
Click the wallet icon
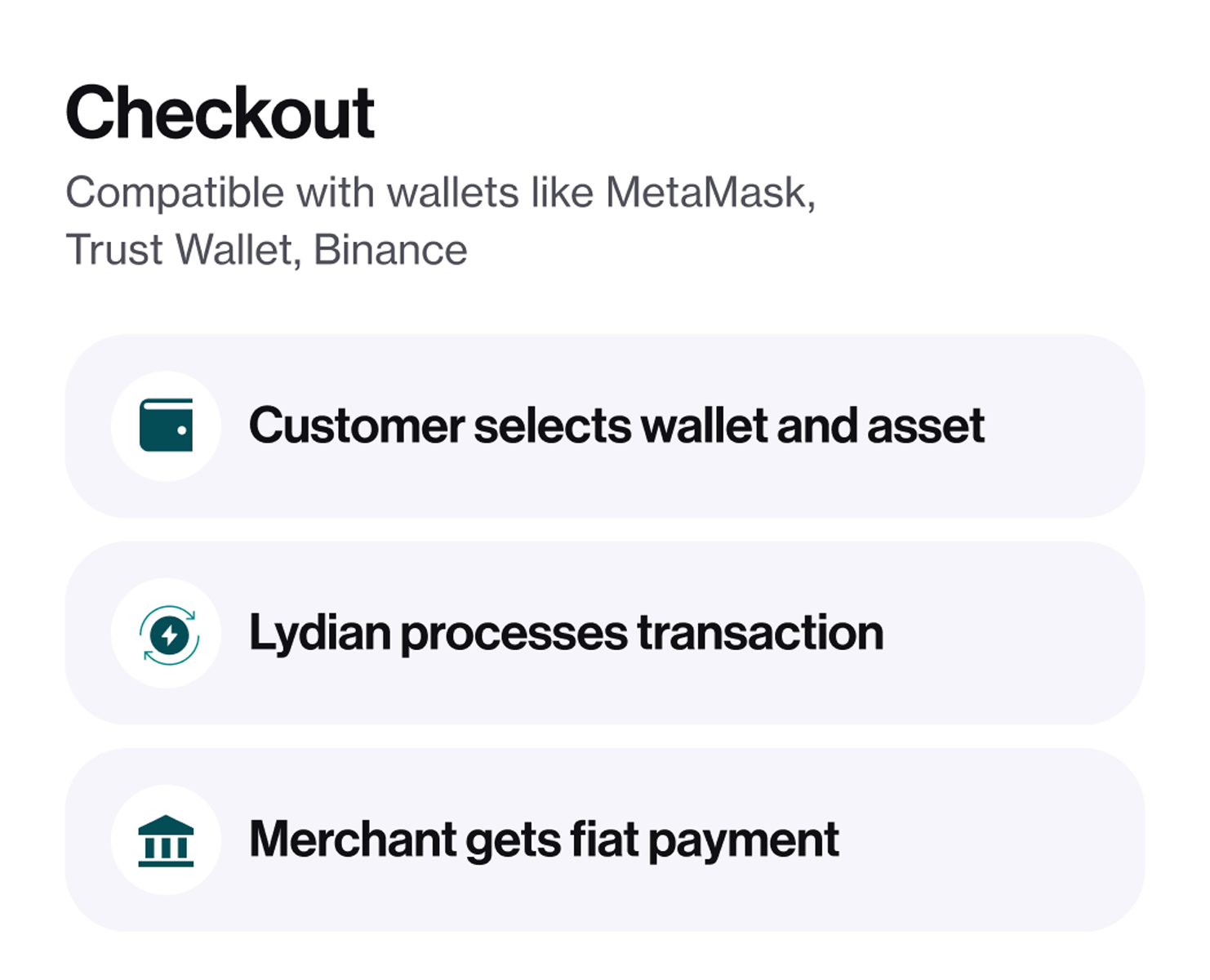166,425
